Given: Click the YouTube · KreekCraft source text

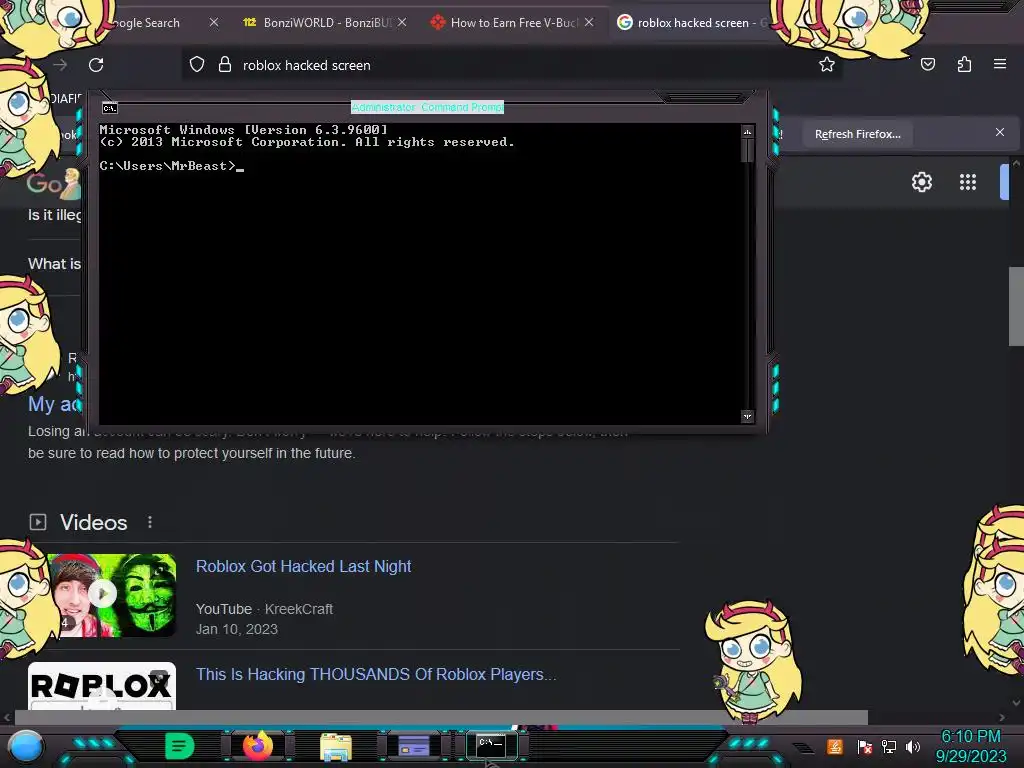Looking at the screenshot, I should point(264,609).
